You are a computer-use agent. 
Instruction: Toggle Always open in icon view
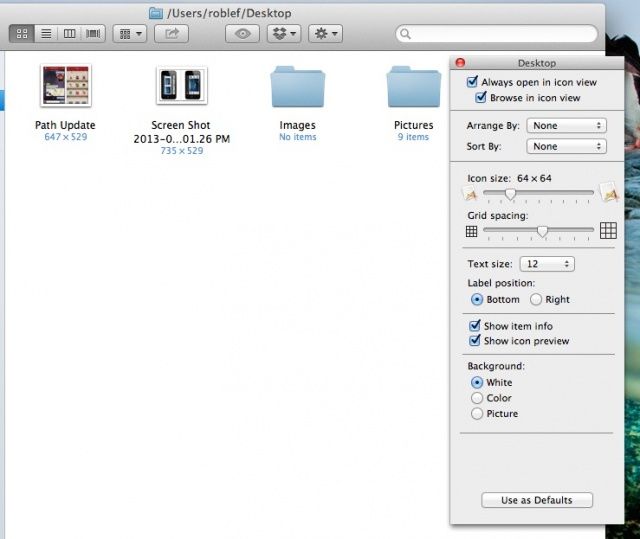[x=473, y=82]
